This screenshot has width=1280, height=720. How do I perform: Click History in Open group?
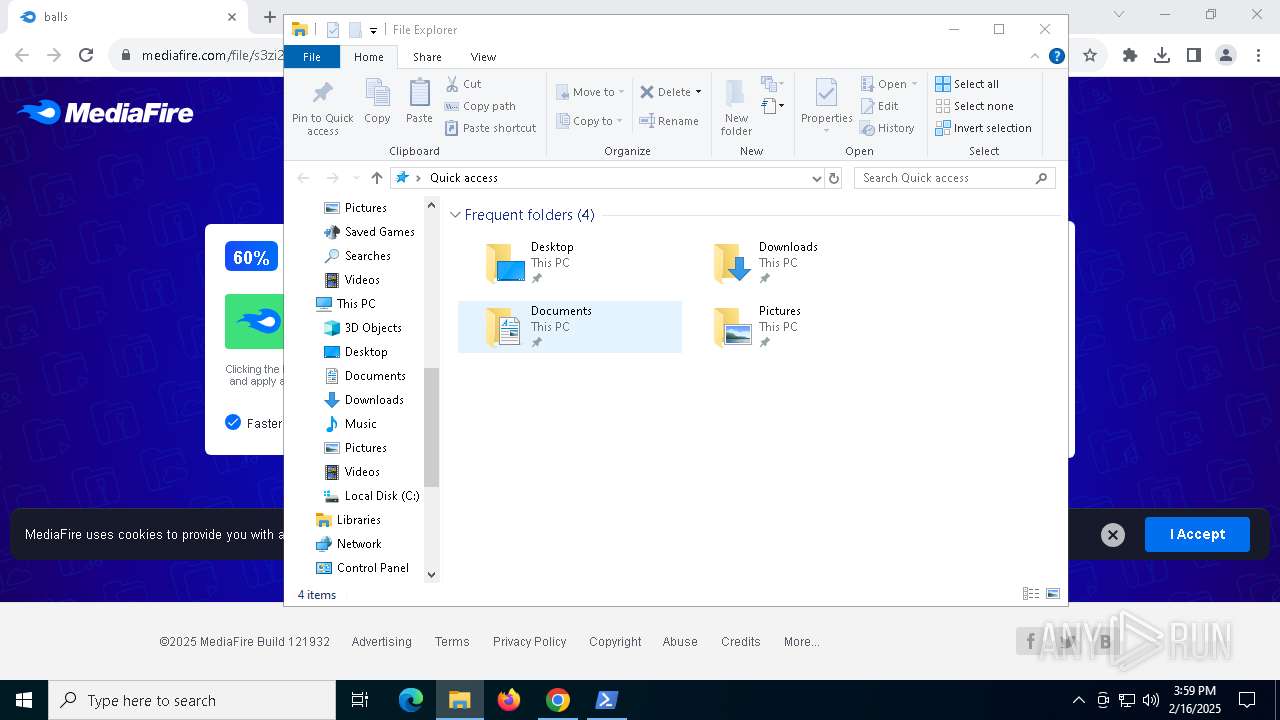(x=887, y=128)
